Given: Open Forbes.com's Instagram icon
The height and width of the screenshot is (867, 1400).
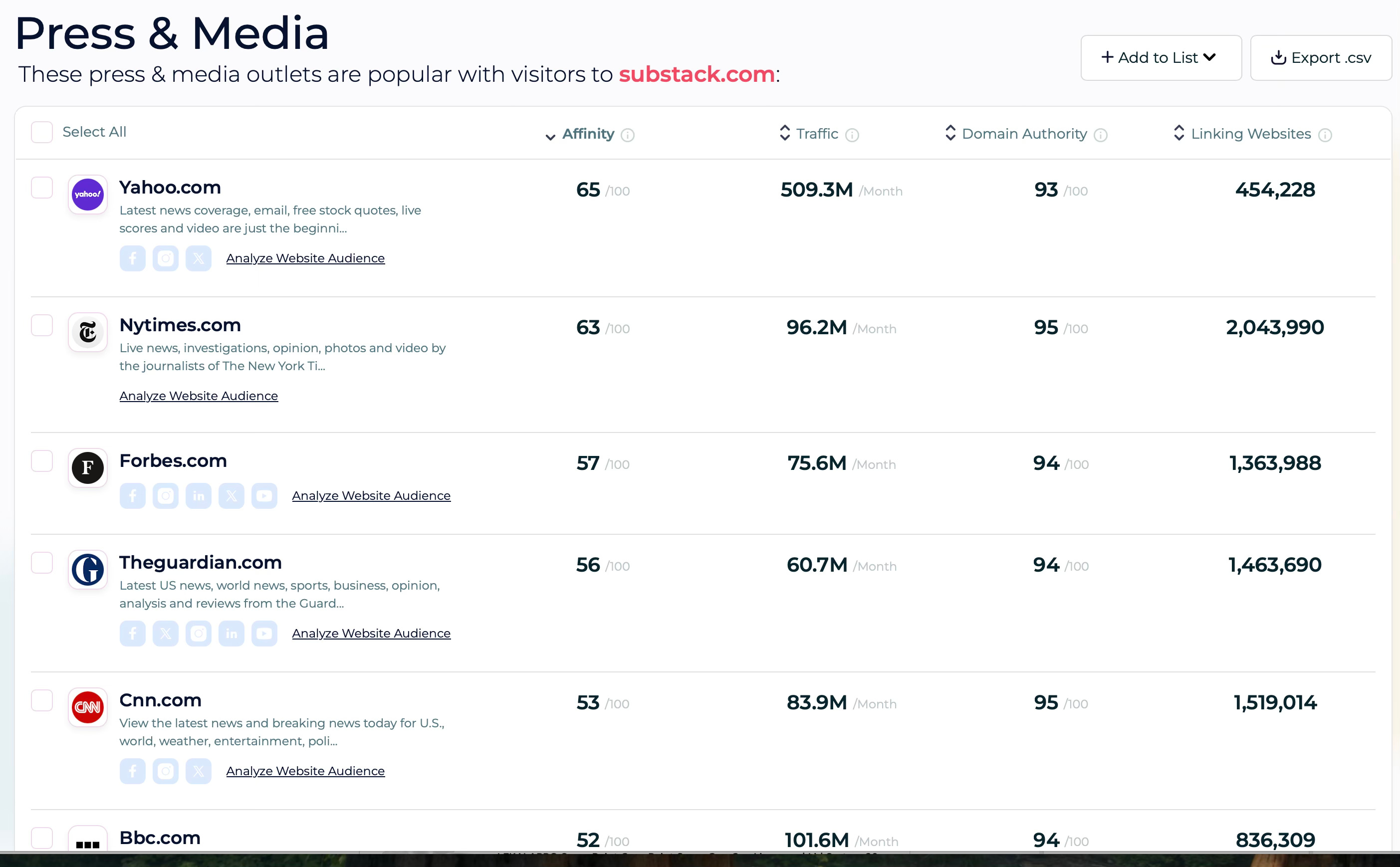Looking at the screenshot, I should click(x=166, y=495).
